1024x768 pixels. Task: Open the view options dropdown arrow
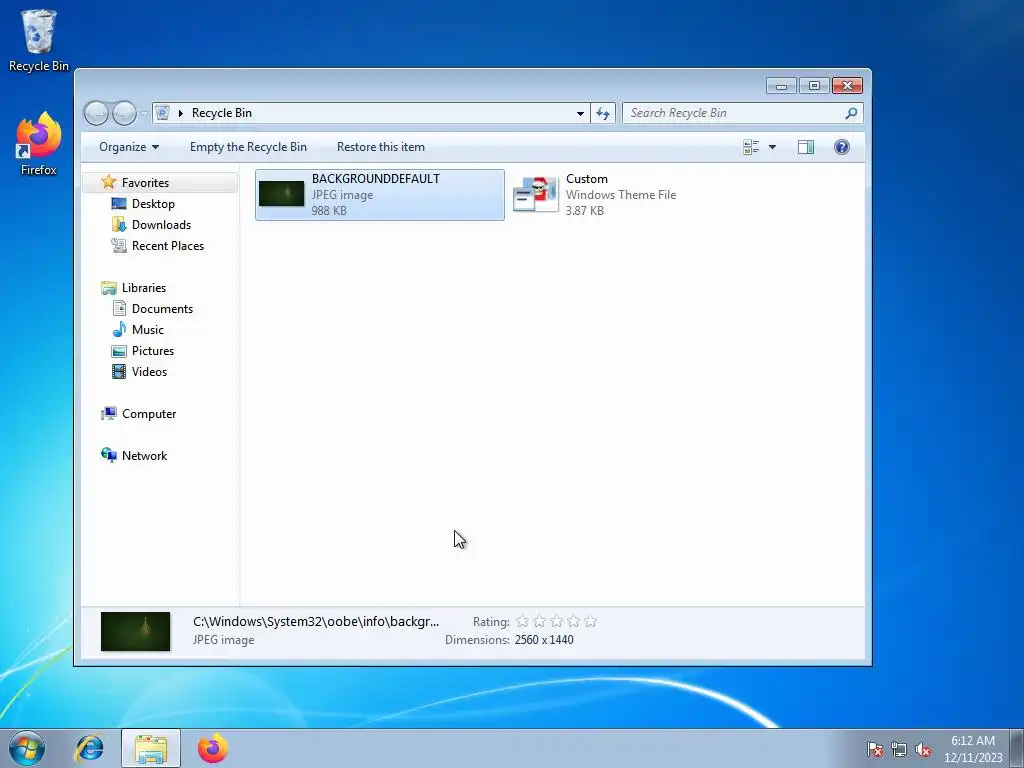(x=773, y=147)
